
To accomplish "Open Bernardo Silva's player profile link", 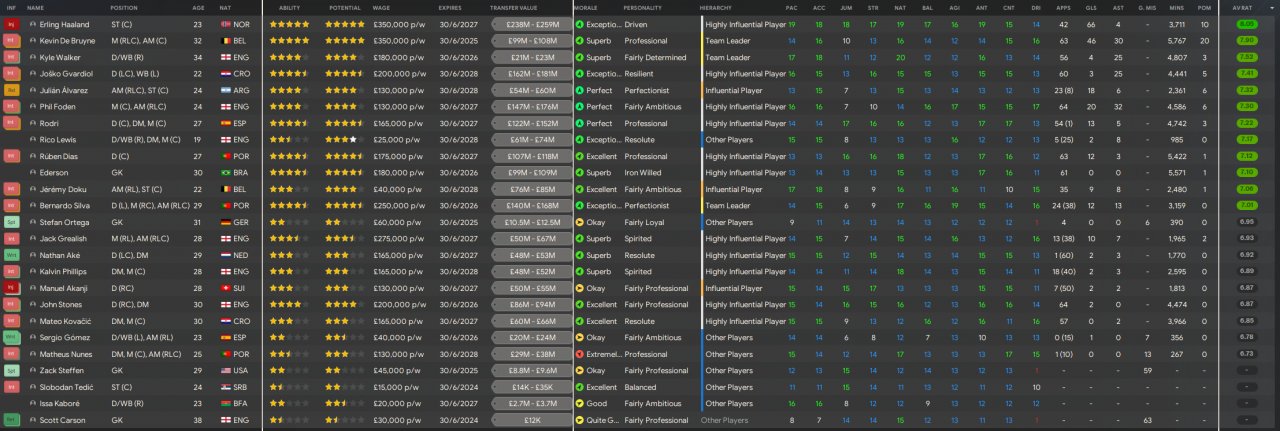I will 65,206.
